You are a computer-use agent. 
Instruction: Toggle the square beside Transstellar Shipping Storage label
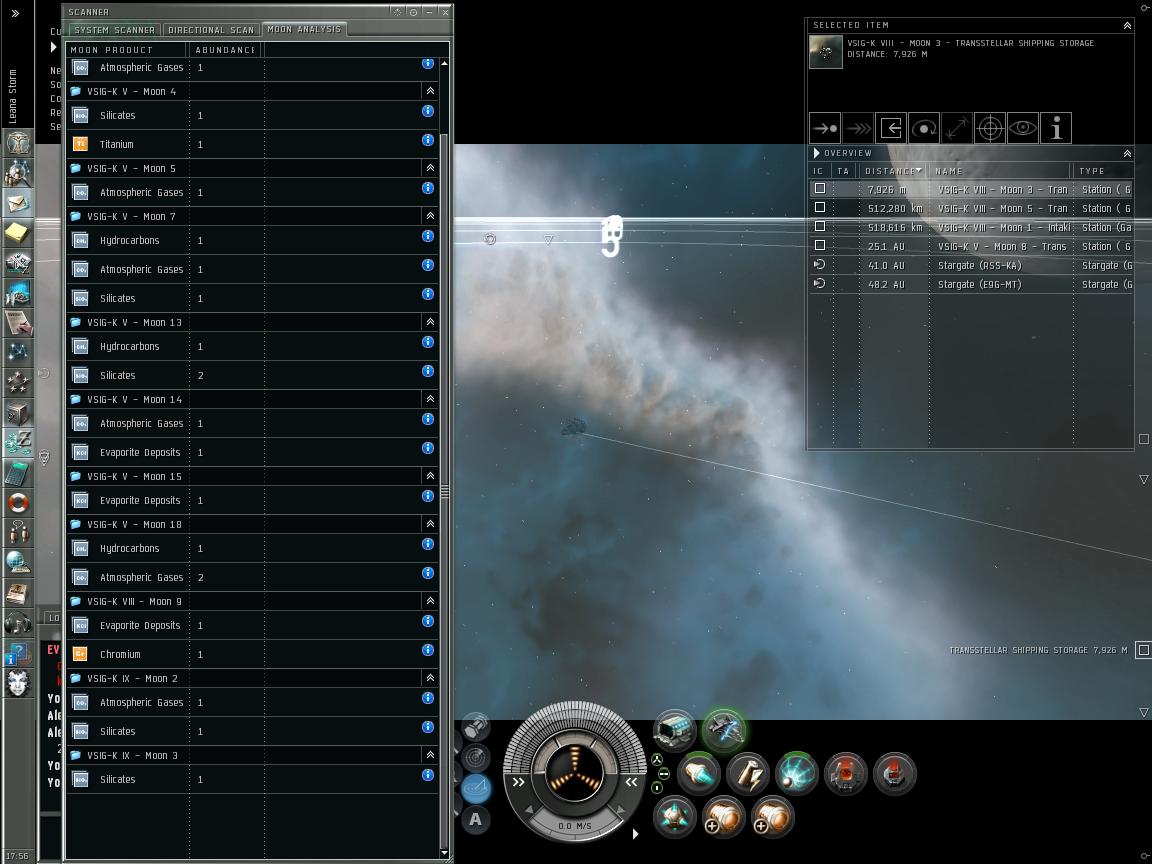point(1143,649)
